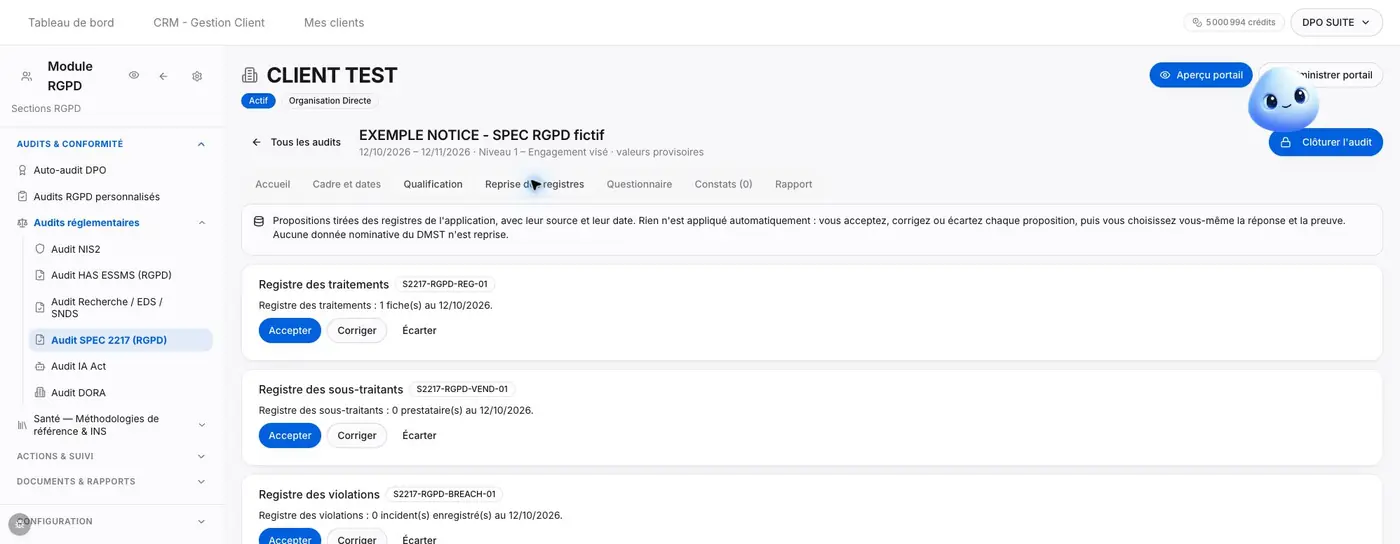
Task: Click the document icon of Audit Recherche / EDS
Action: (40, 308)
